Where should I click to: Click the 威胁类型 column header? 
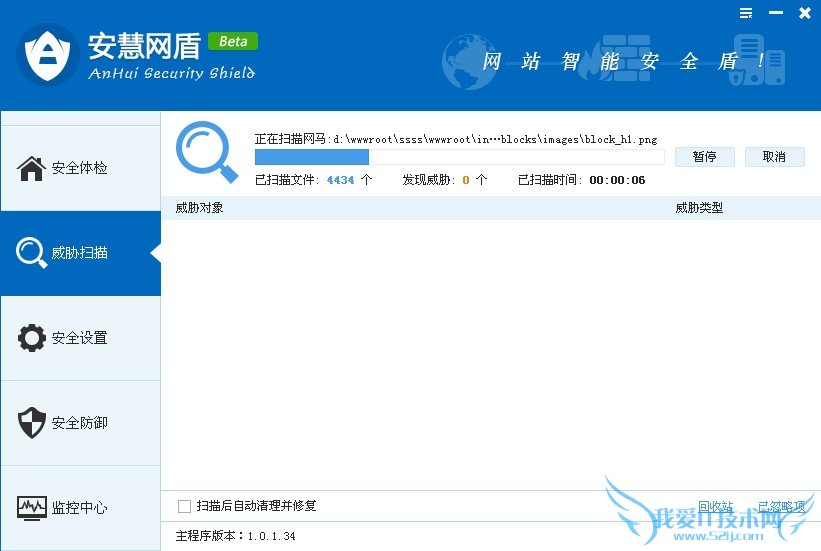699,208
